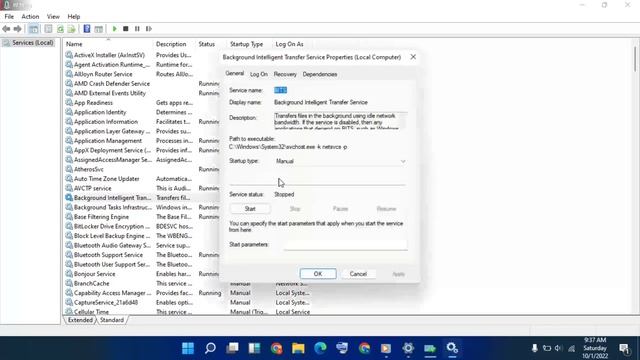
Task: Click the green Start Service toolbar icon
Action: pos(114,29)
